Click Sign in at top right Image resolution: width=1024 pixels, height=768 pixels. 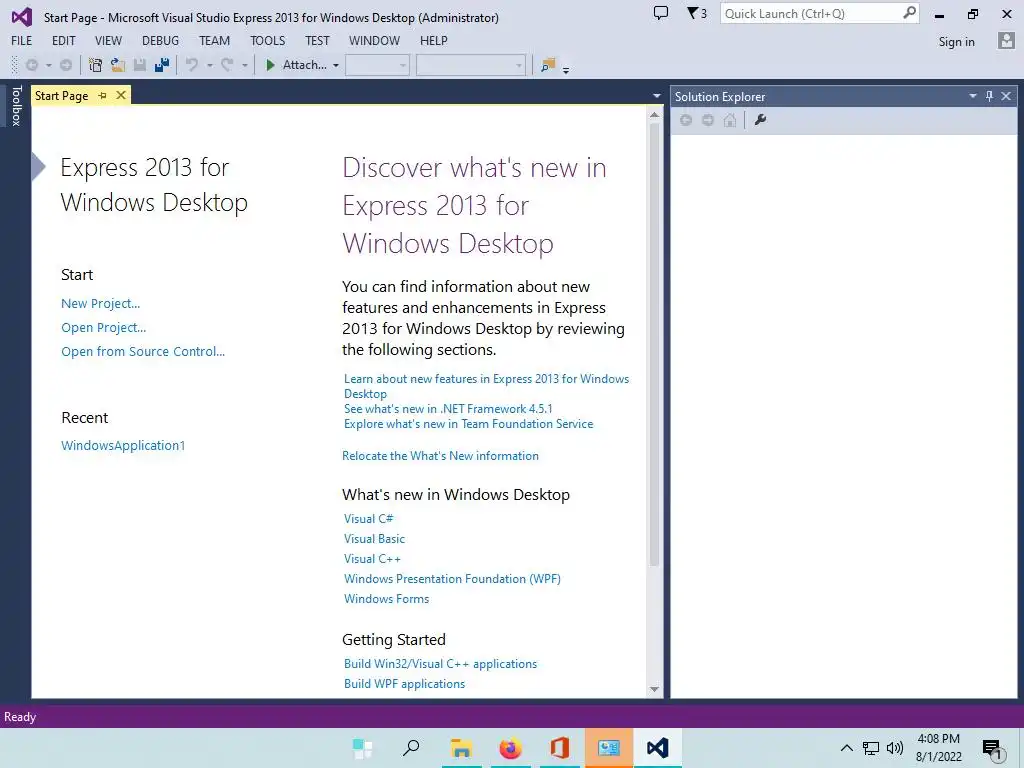pos(956,42)
